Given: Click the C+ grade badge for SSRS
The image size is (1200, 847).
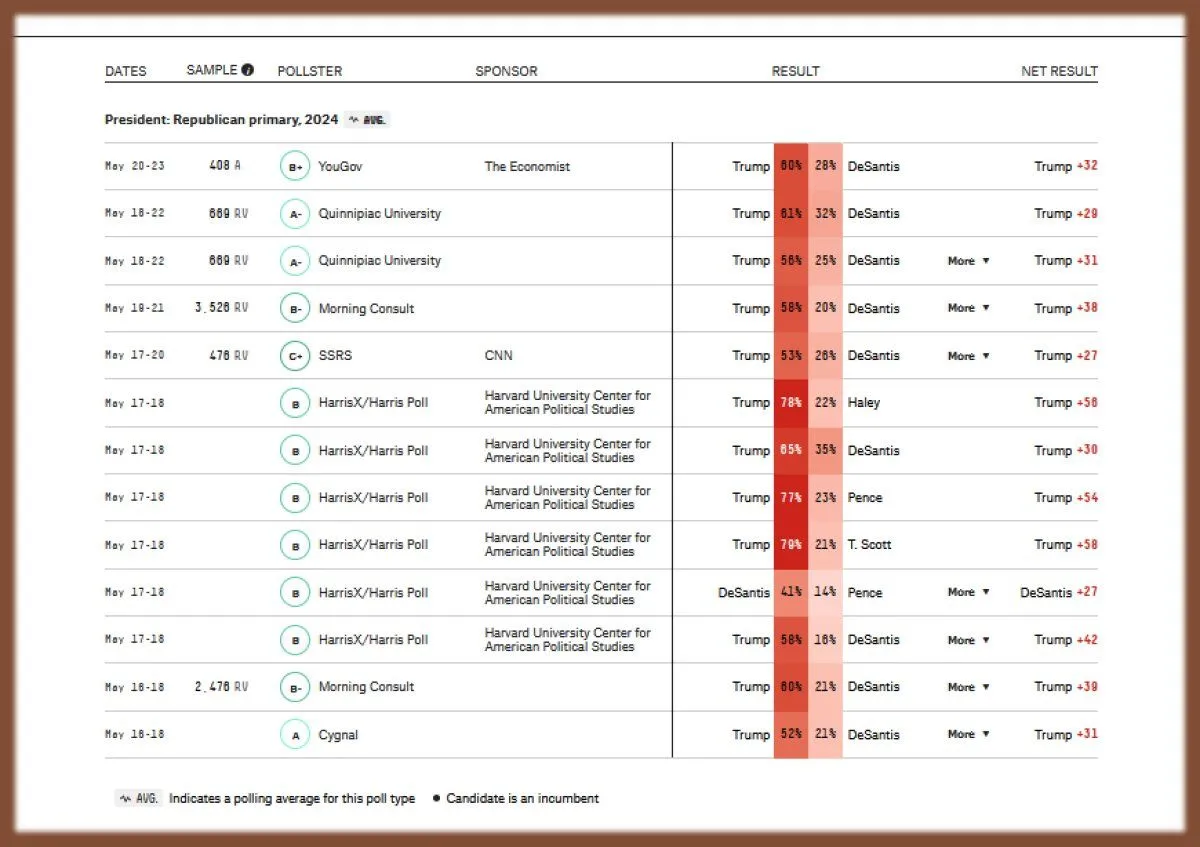Looking at the screenshot, I should click(x=295, y=356).
